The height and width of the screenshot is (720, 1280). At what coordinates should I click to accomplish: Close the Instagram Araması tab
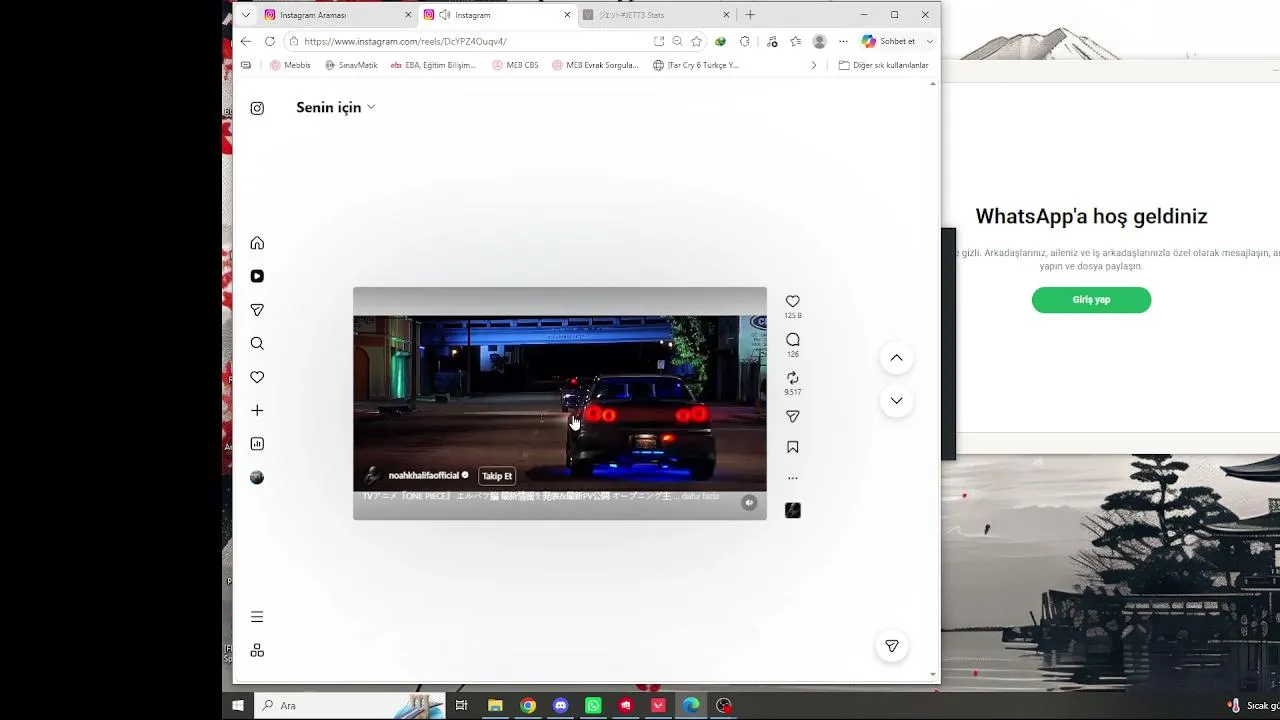tap(408, 15)
